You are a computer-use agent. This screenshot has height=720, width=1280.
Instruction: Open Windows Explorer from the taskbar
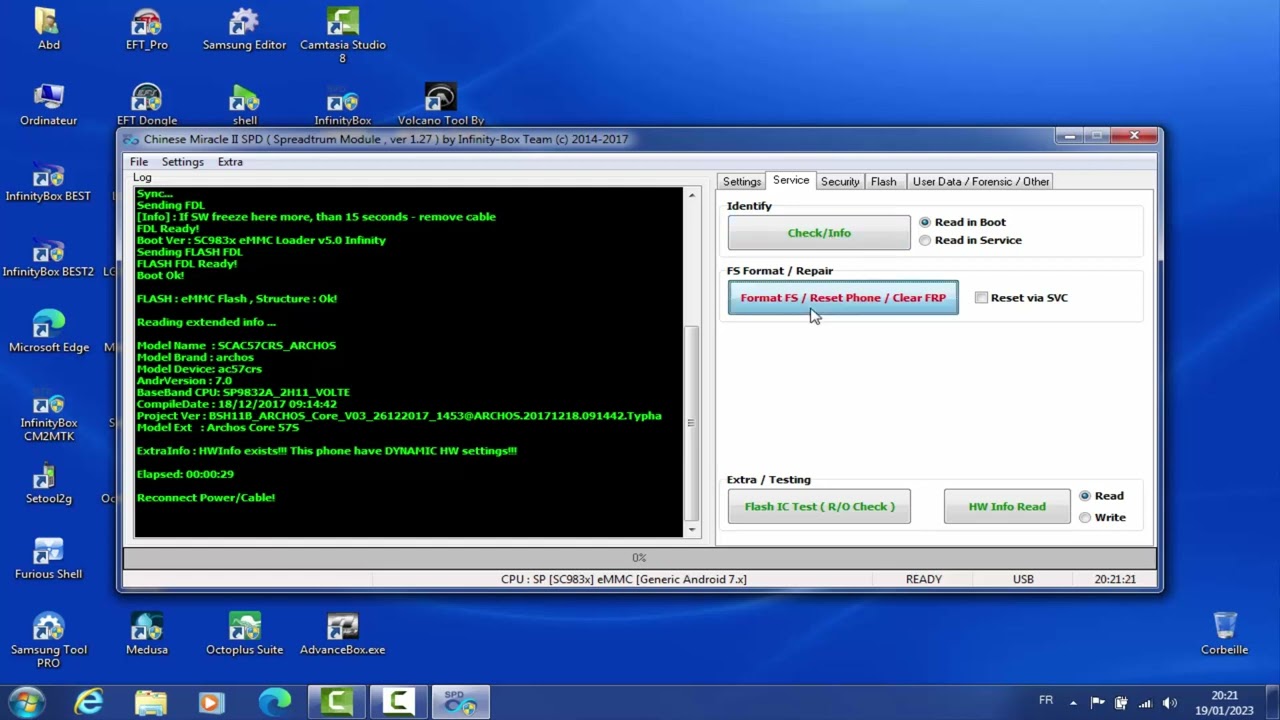[x=151, y=702]
